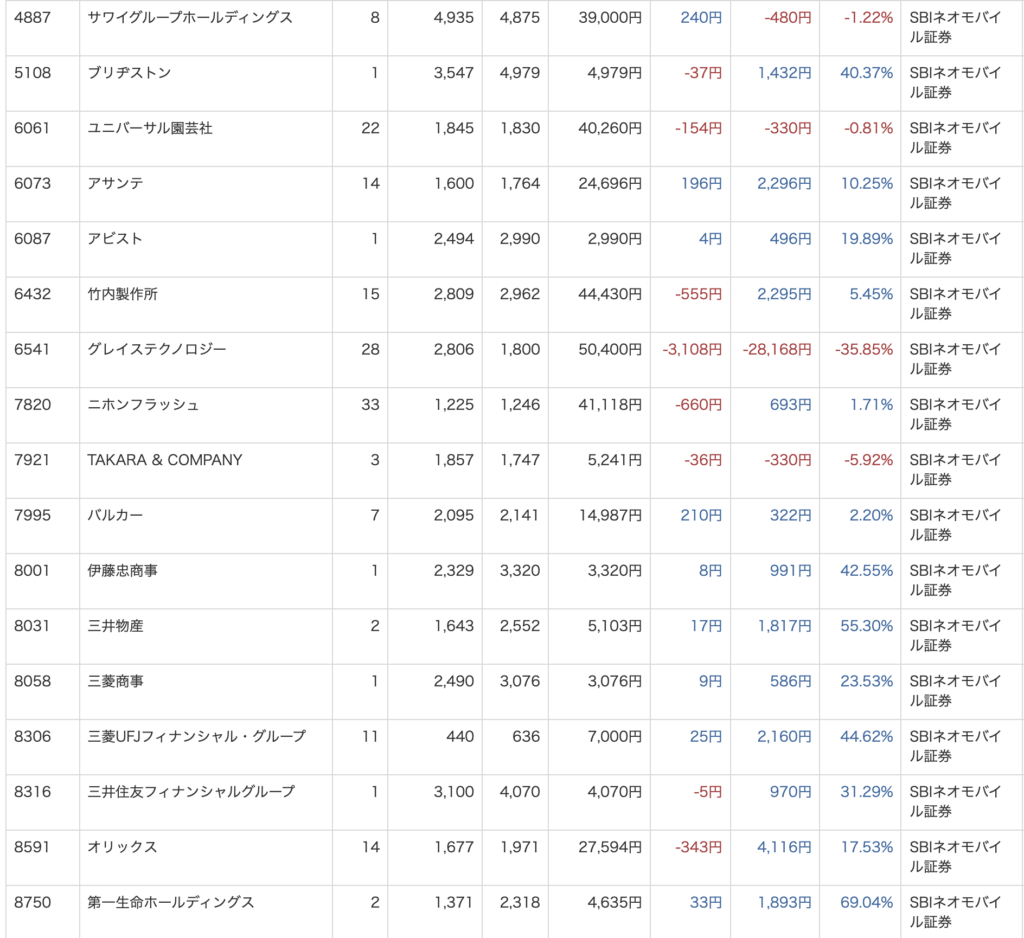
Task: Click アサンテ profit 2,296円
Action: click(x=784, y=184)
